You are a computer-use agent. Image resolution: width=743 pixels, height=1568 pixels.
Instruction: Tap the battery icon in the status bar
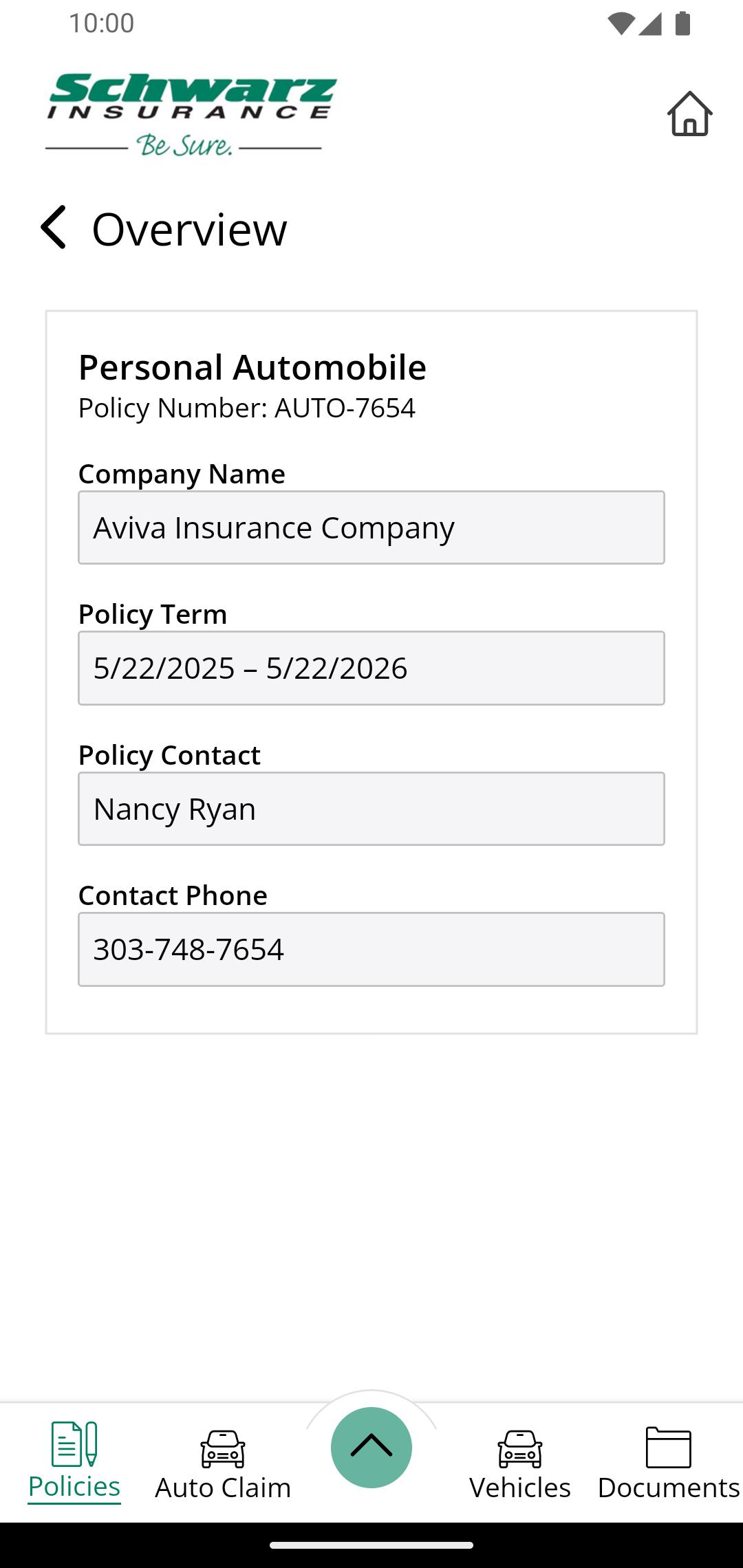(682, 23)
